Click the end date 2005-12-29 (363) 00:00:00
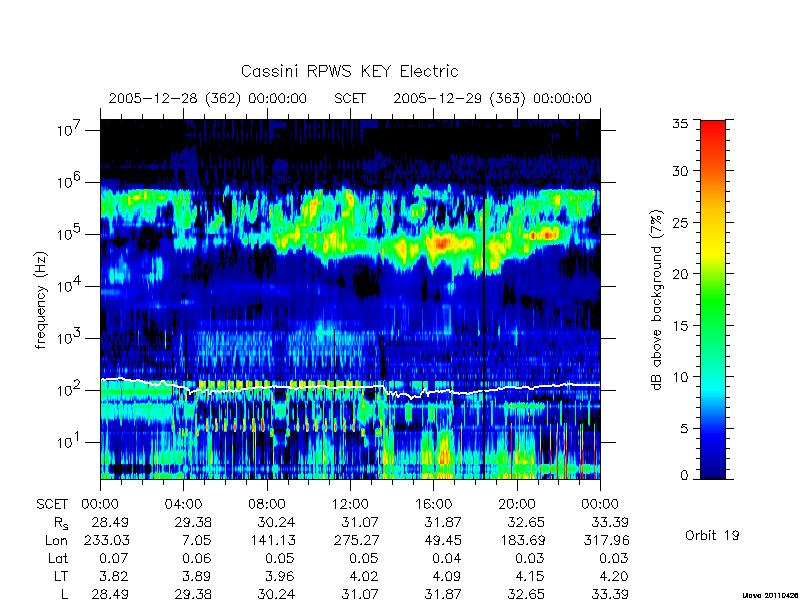Screen dimensions: 800x600 click(492, 98)
